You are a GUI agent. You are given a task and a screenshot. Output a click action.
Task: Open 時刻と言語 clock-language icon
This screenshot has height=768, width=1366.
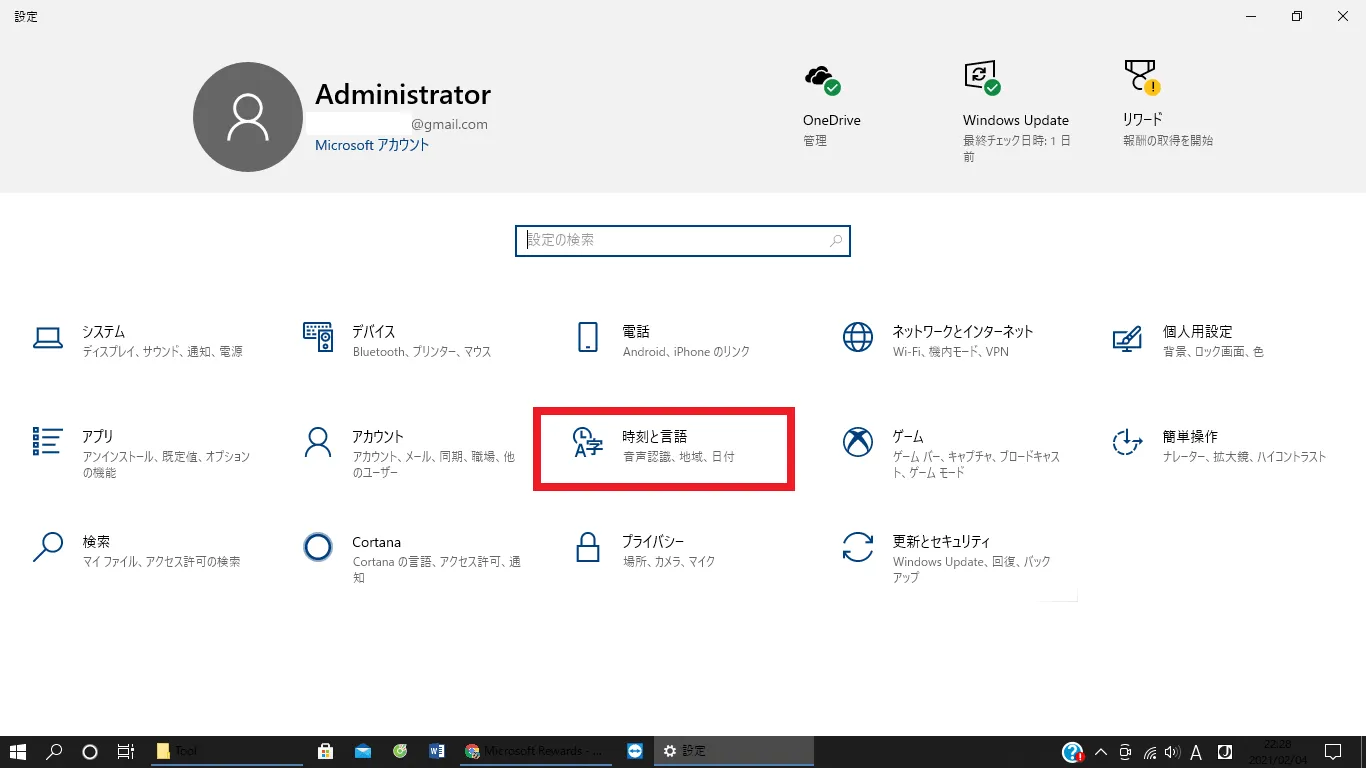(588, 442)
